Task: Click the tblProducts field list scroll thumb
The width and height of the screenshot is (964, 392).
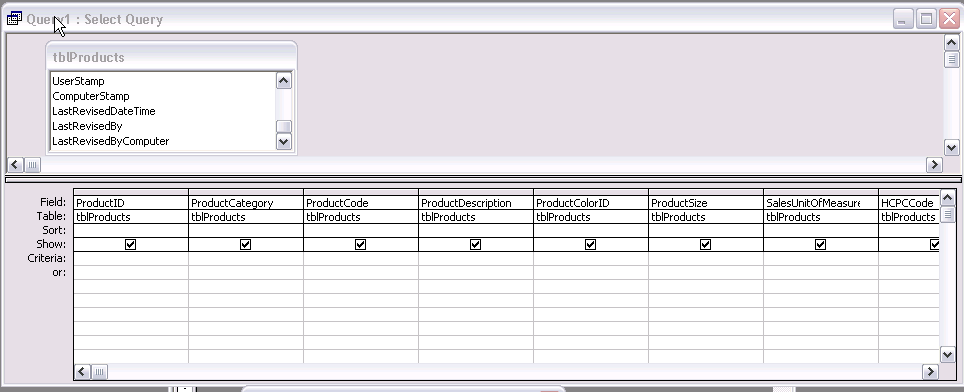Action: [283, 127]
